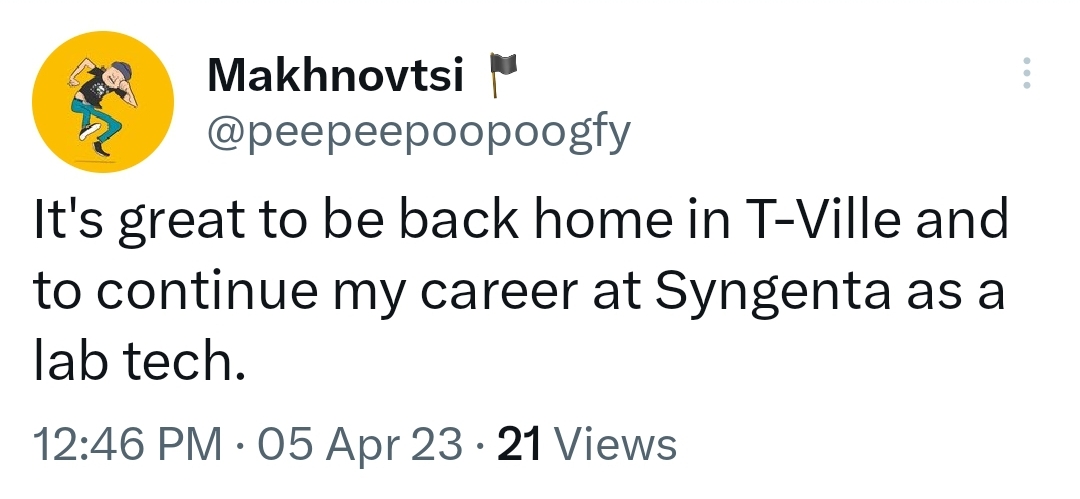Click the yellow profile avatar picture
1080x499 pixels.
pos(103,103)
